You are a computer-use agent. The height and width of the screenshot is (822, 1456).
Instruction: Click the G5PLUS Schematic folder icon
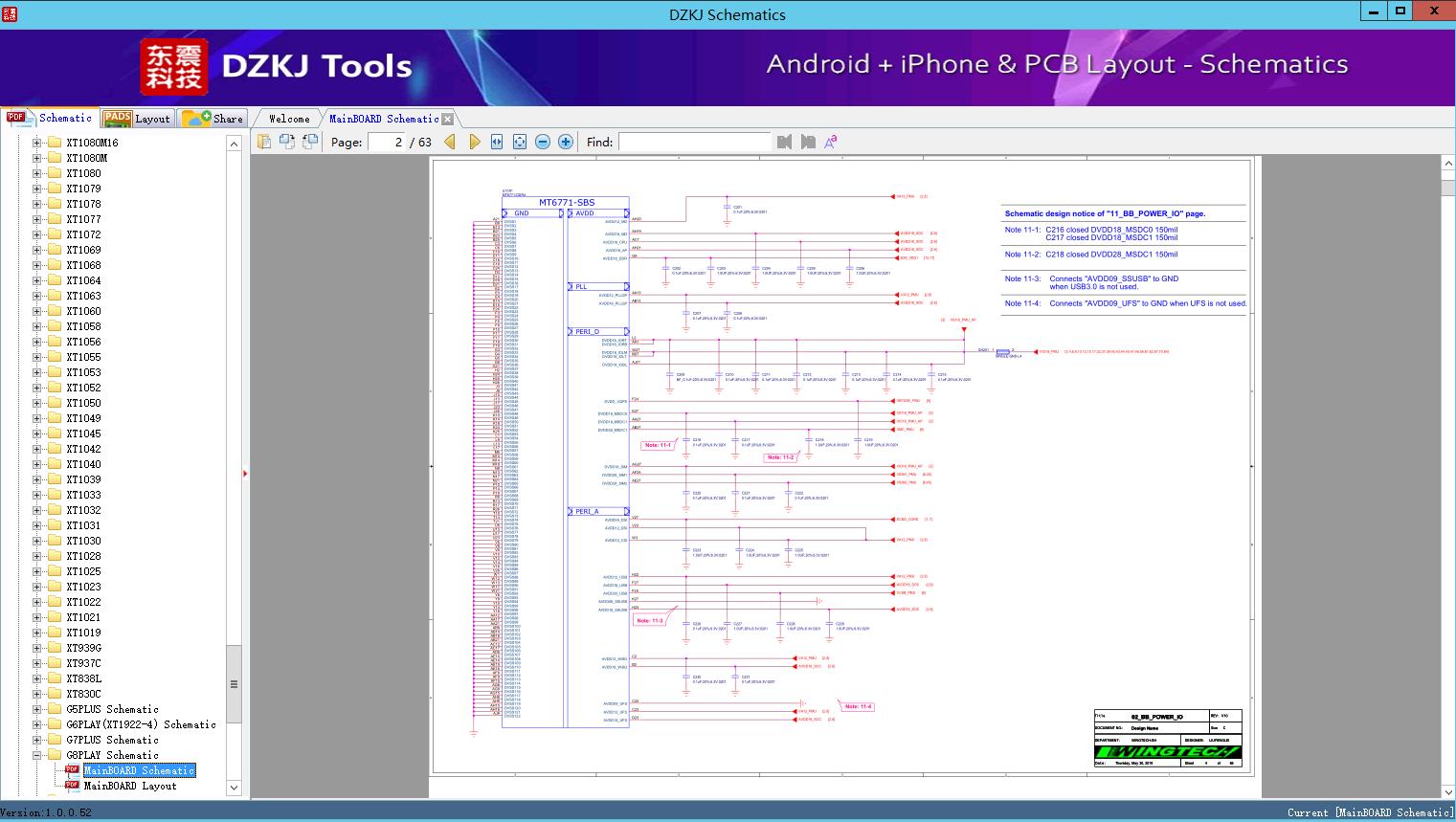pos(55,709)
